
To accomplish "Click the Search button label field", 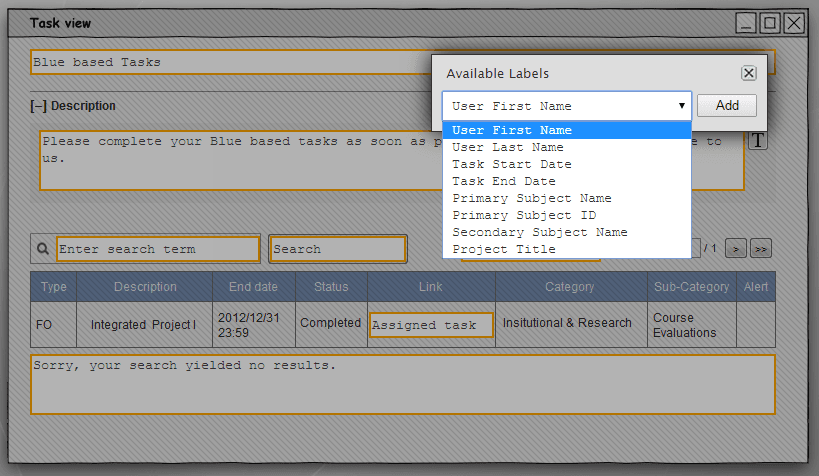I will (x=337, y=249).
